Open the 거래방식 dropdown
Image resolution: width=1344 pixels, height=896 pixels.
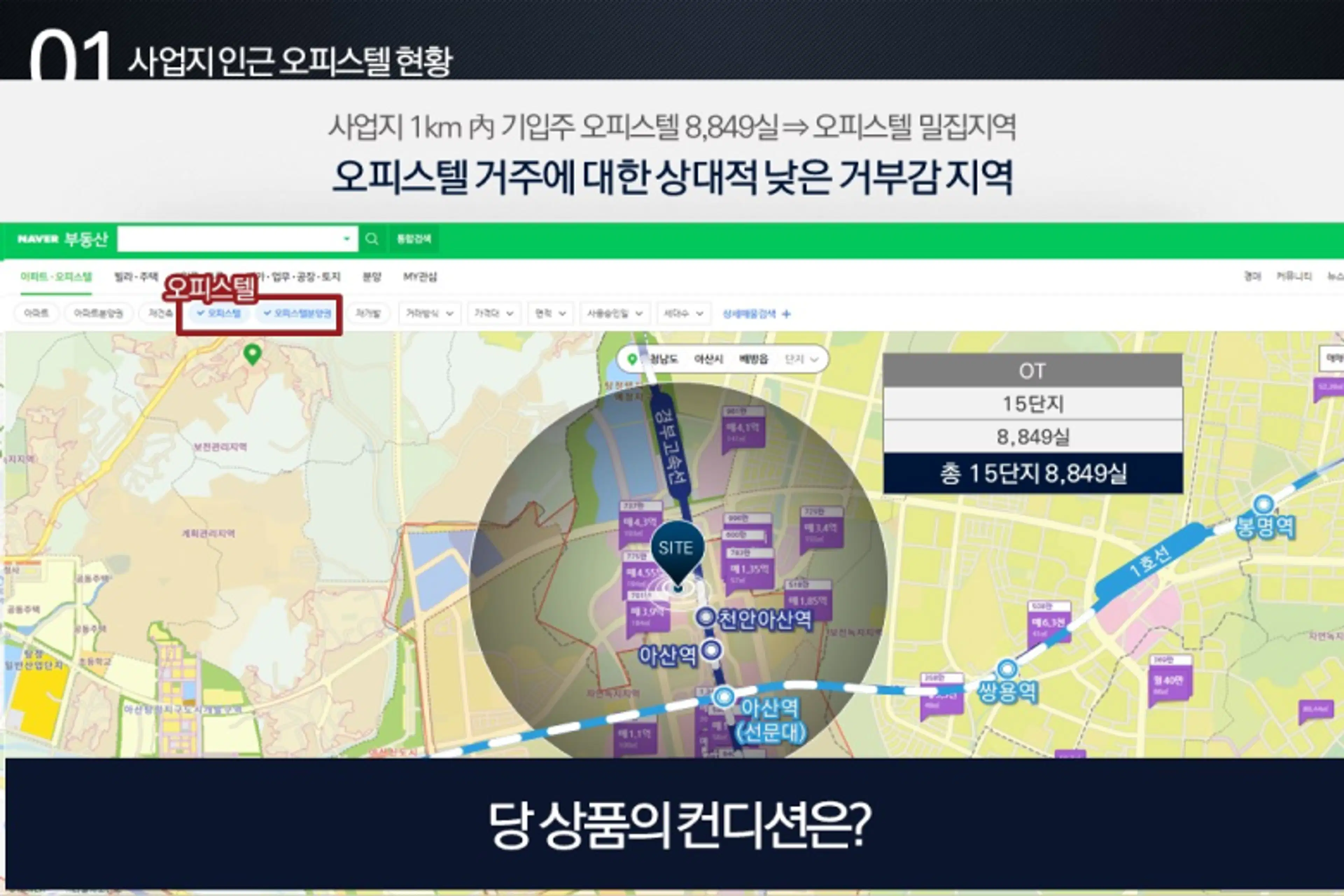(429, 313)
